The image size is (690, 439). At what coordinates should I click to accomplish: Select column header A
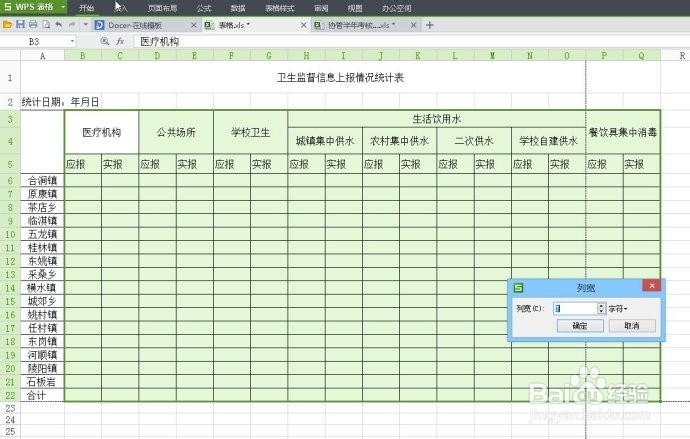[43, 55]
